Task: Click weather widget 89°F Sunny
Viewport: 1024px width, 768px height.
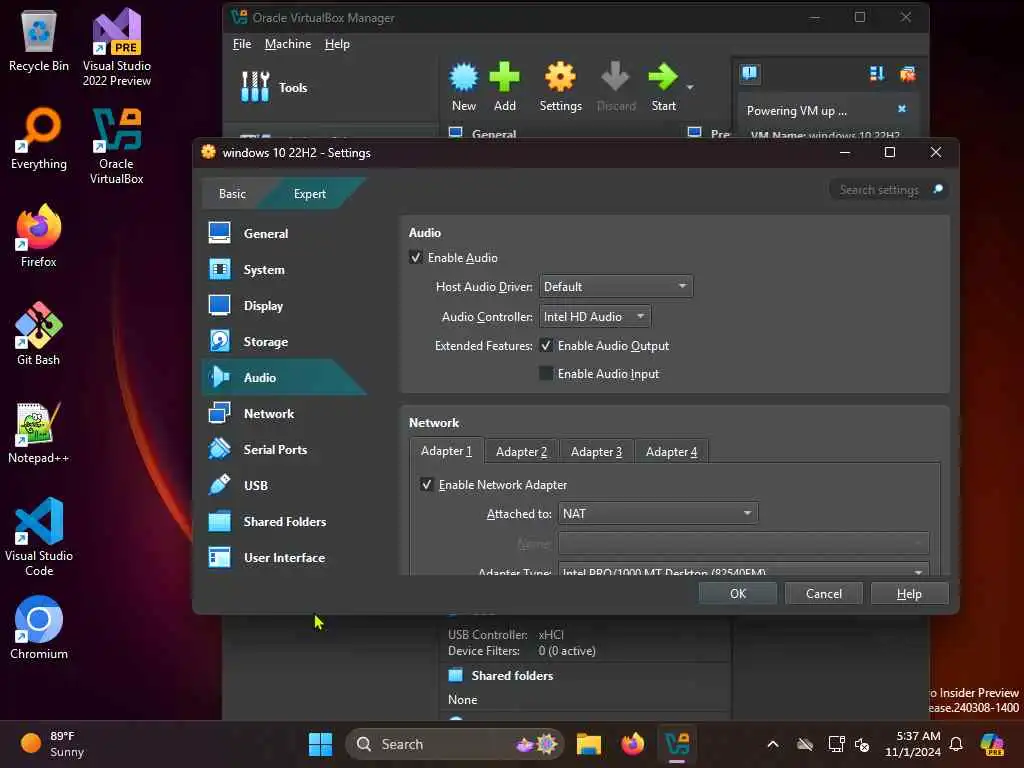Action: click(x=52, y=744)
